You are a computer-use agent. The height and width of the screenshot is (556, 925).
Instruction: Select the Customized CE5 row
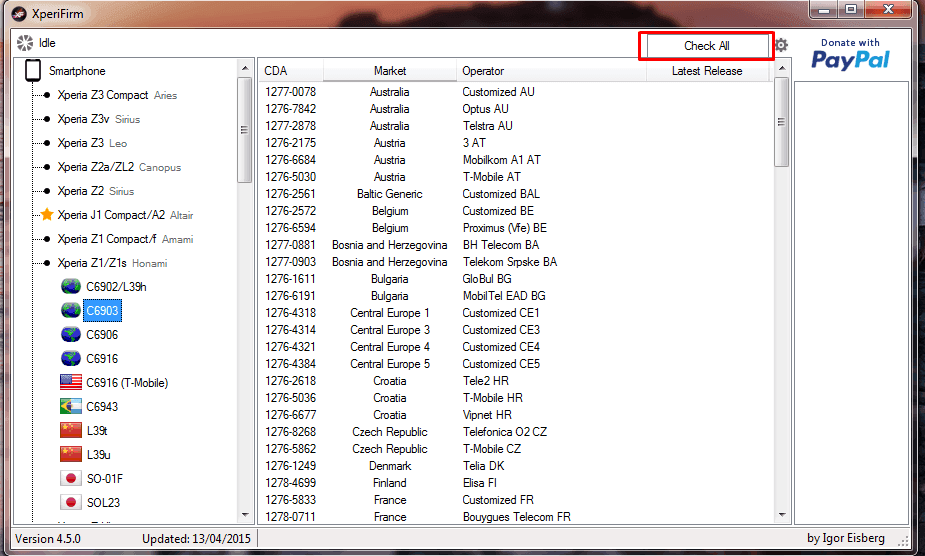[516, 364]
